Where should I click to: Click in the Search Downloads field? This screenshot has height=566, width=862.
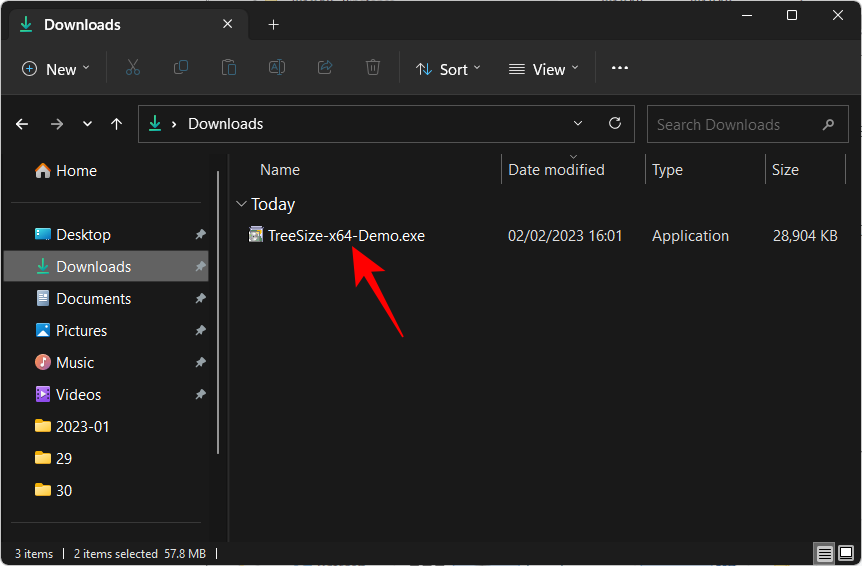(748, 124)
